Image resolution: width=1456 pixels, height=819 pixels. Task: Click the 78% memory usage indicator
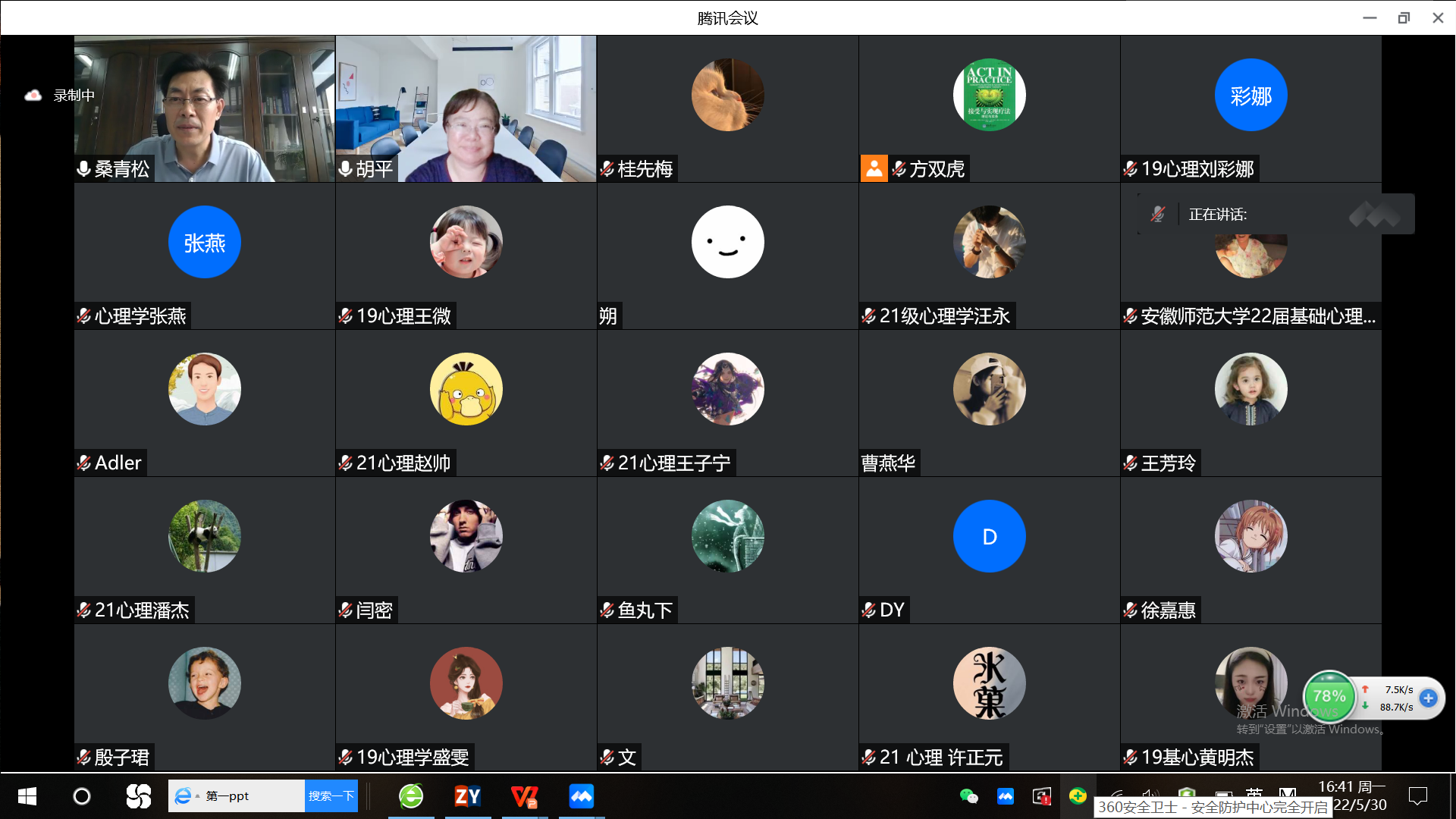click(1329, 696)
